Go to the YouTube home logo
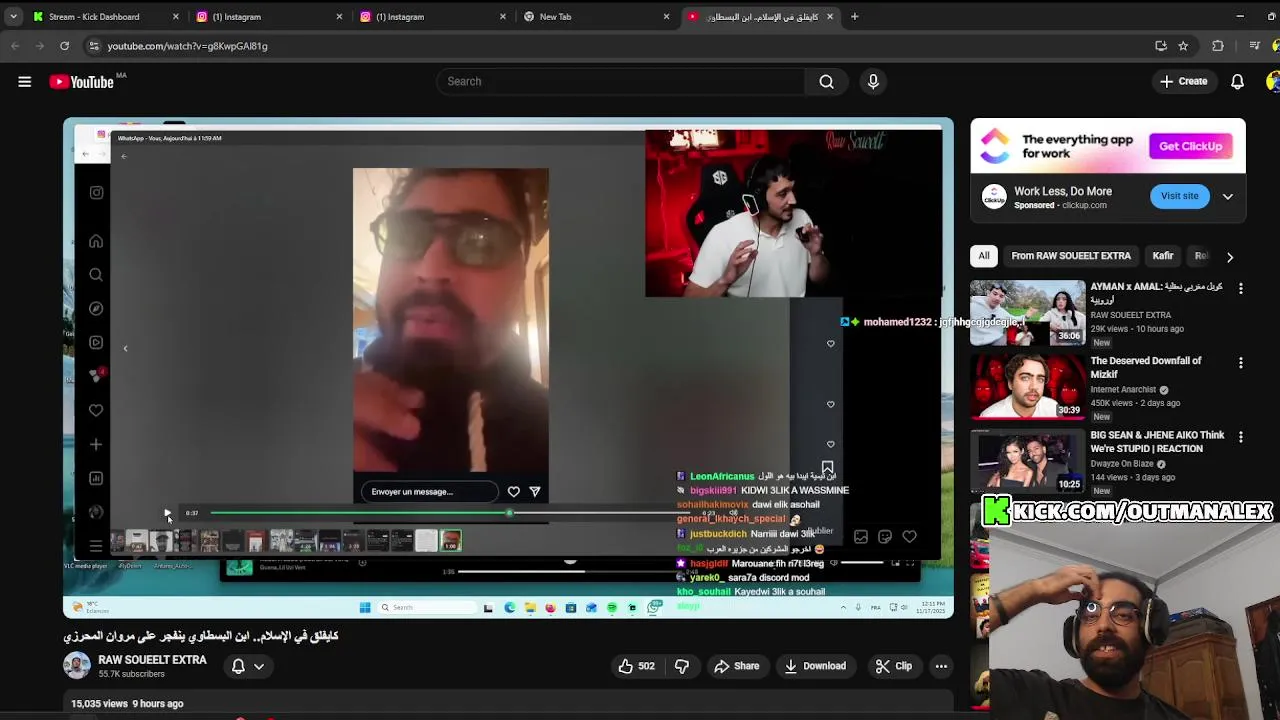Viewport: 1280px width, 720px height. point(82,82)
